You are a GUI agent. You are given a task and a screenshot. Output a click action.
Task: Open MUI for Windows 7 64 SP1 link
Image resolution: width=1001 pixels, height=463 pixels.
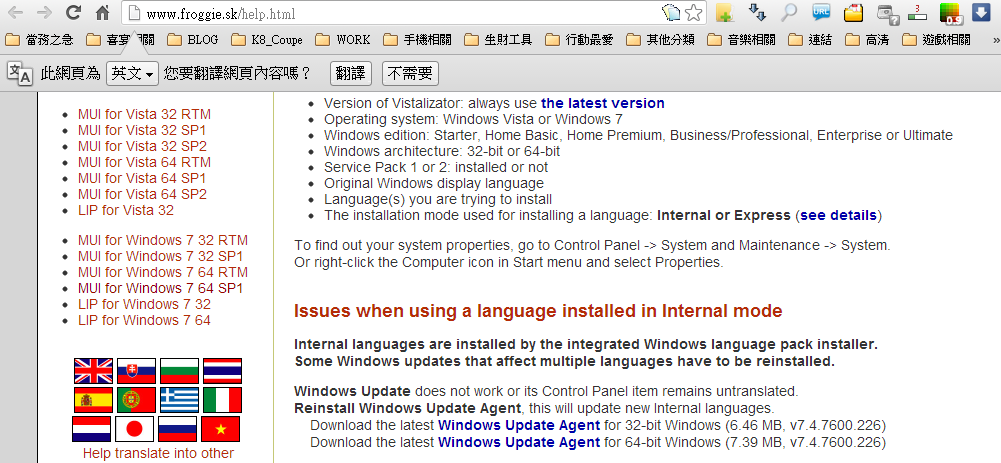point(161,288)
